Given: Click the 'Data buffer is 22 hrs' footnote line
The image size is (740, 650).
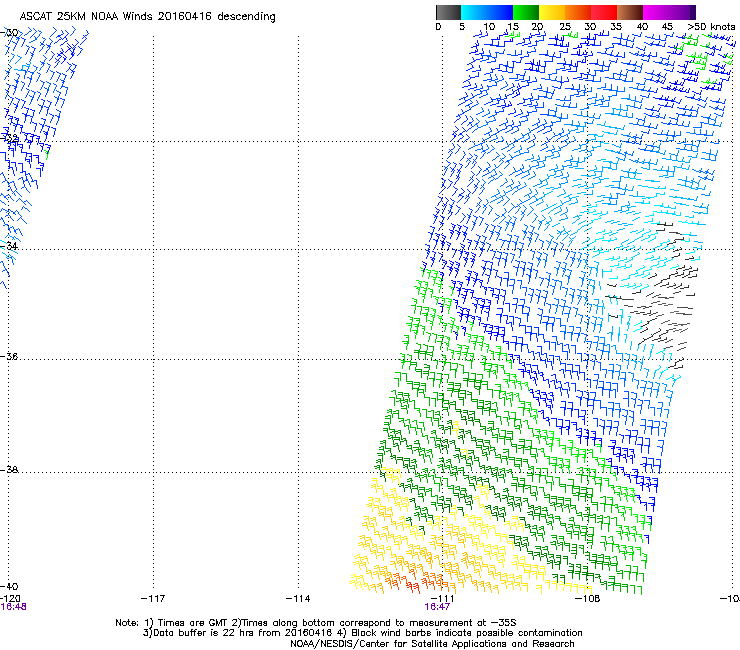Looking at the screenshot, I should (362, 633).
